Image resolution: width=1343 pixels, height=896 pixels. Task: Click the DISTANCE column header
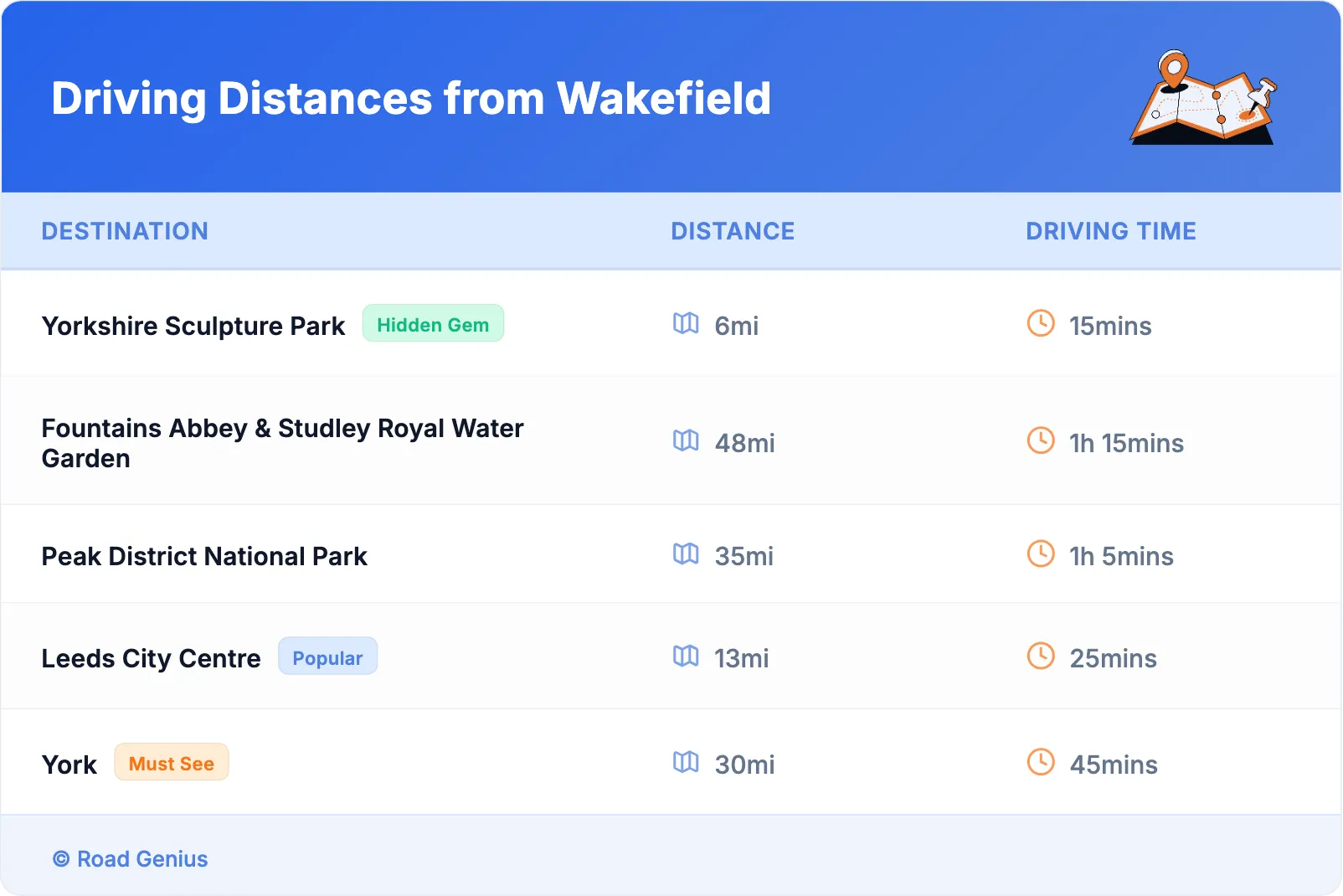click(x=733, y=231)
